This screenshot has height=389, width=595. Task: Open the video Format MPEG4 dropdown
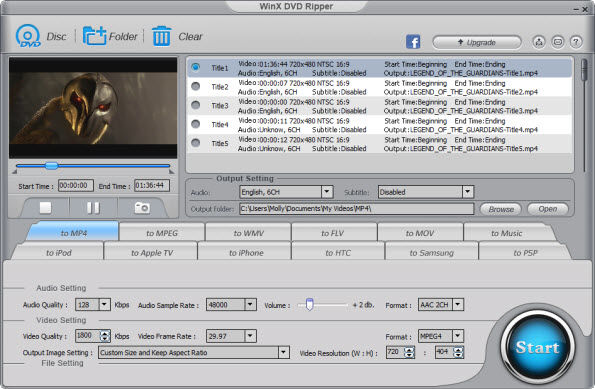point(458,336)
